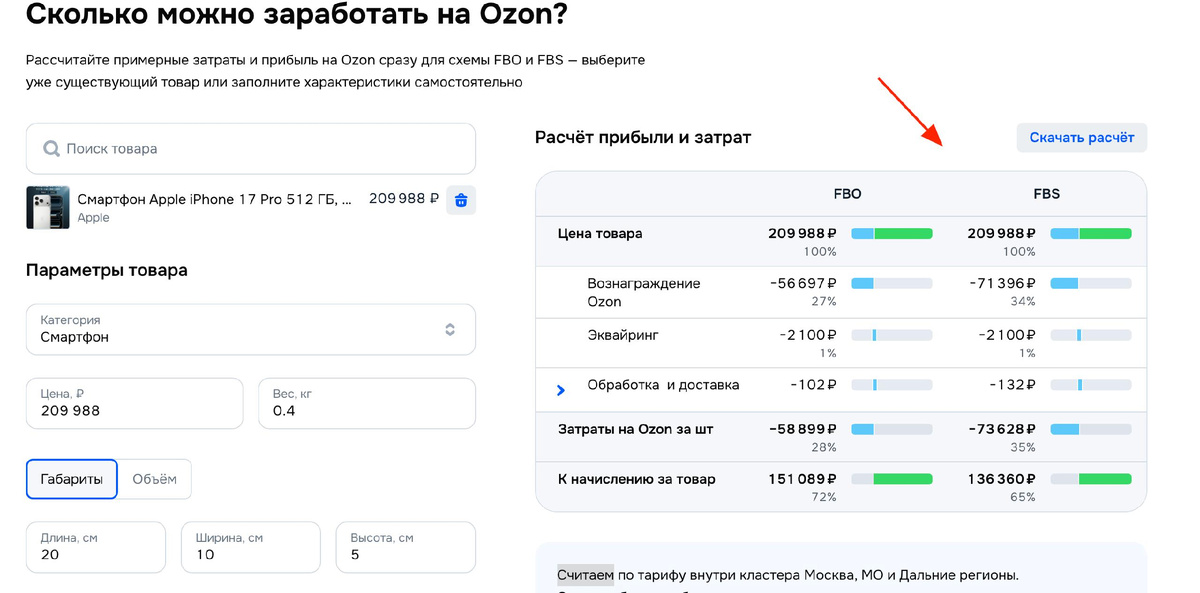1200x593 pixels.
Task: Click the Обработка и доставка label
Action: (x=663, y=385)
